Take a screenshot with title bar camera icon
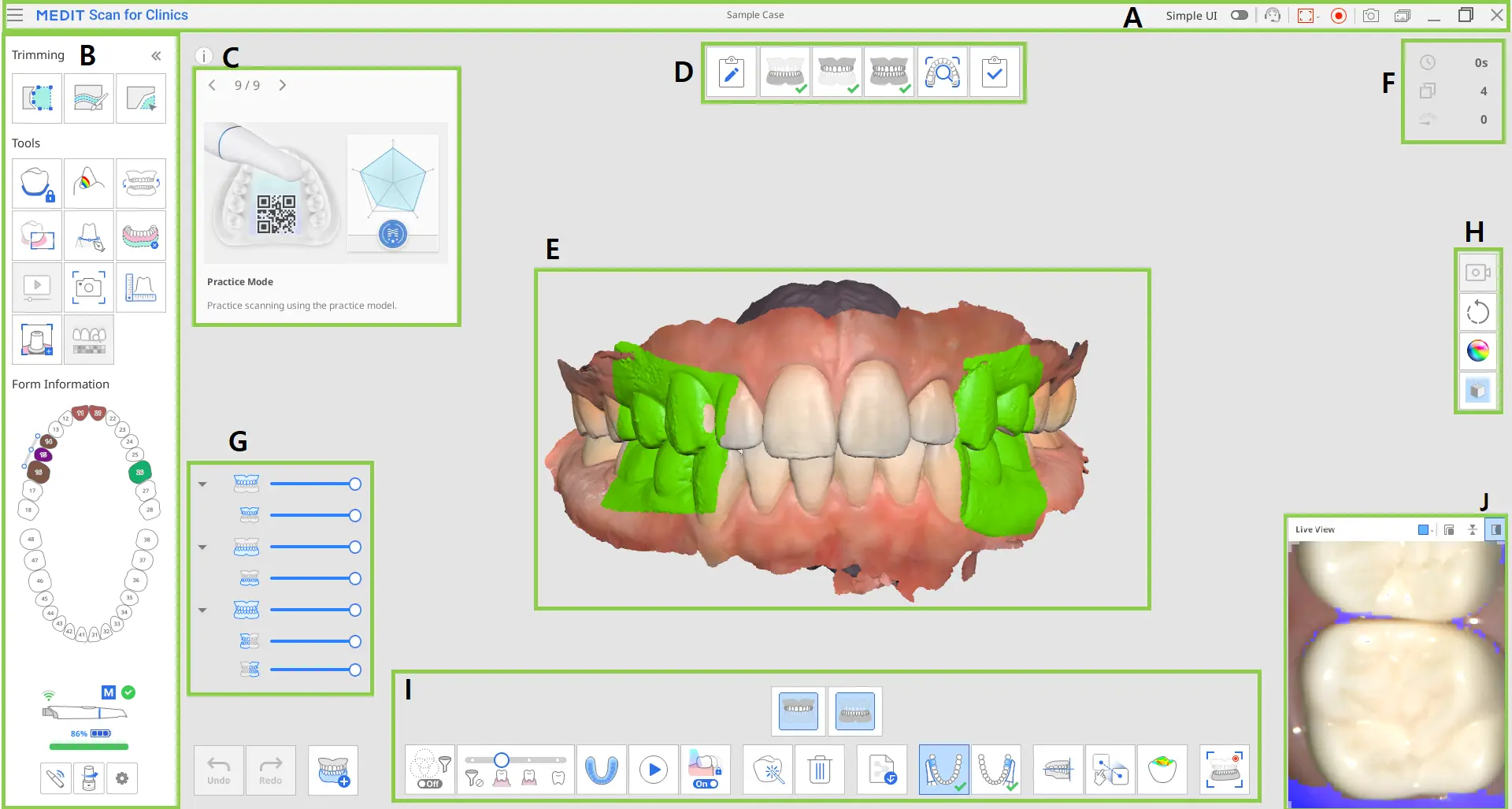 pyautogui.click(x=1371, y=15)
